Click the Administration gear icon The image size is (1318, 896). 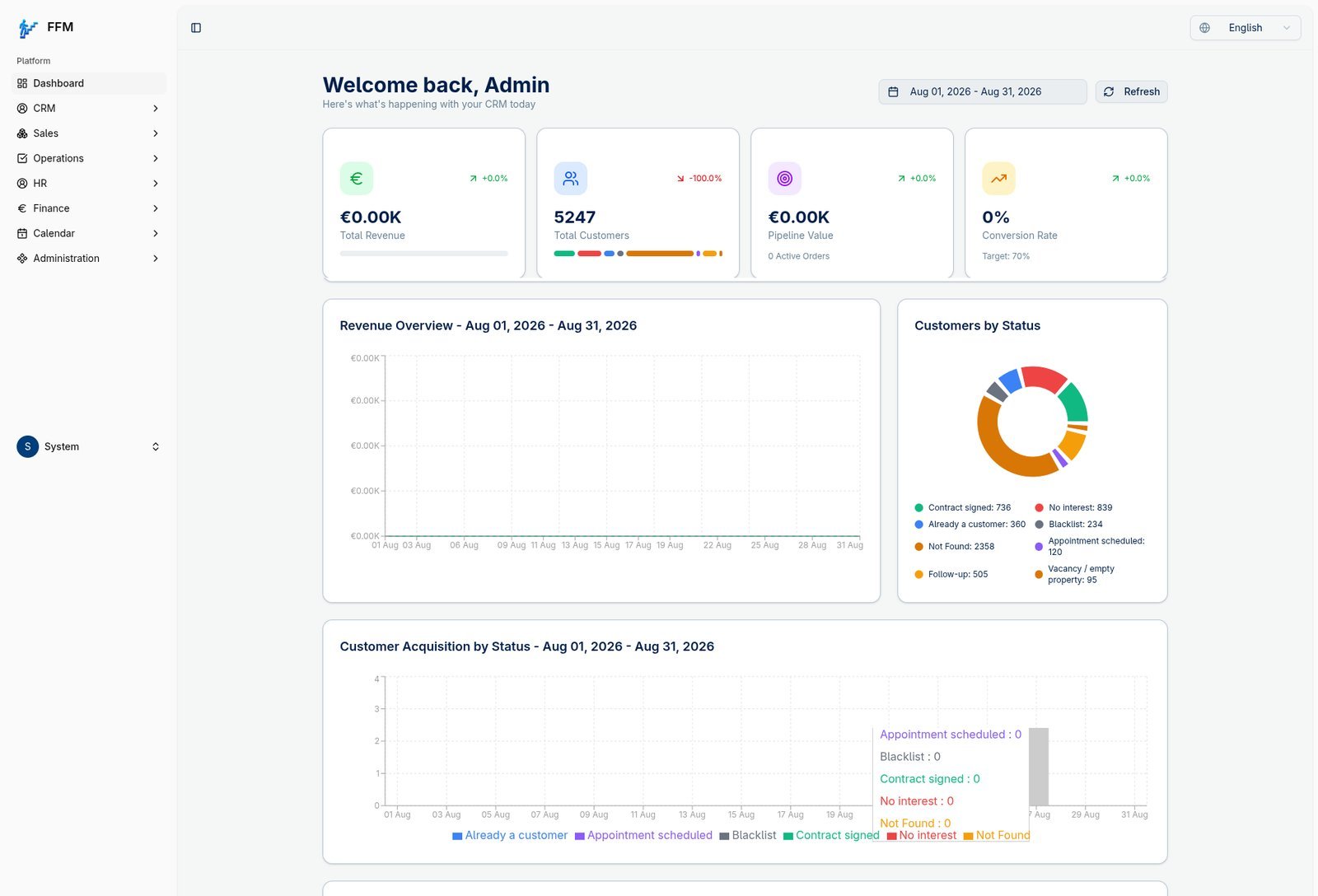(x=22, y=259)
